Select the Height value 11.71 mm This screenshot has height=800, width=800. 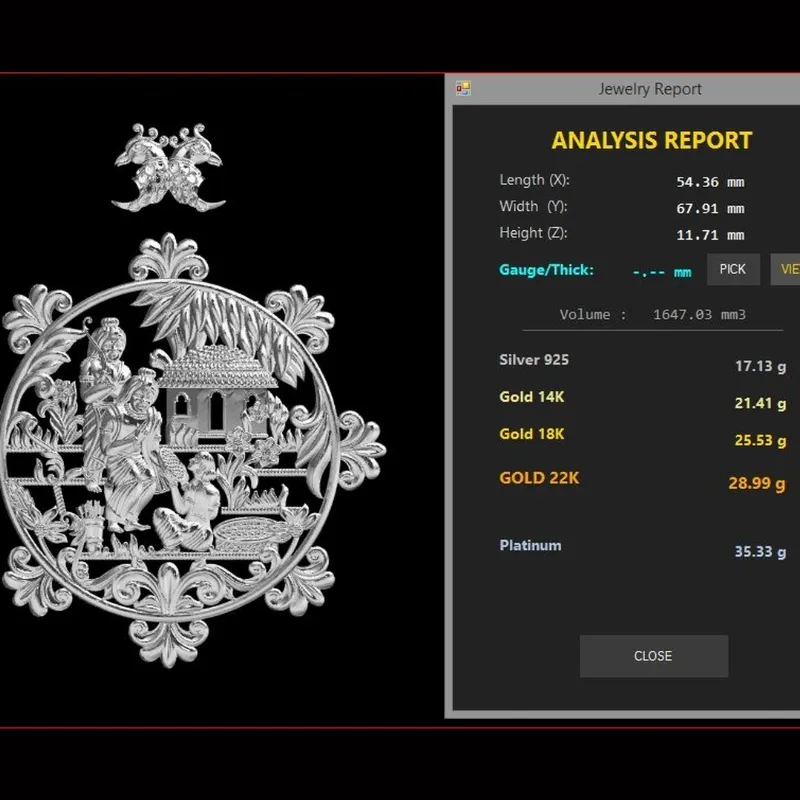click(x=710, y=235)
